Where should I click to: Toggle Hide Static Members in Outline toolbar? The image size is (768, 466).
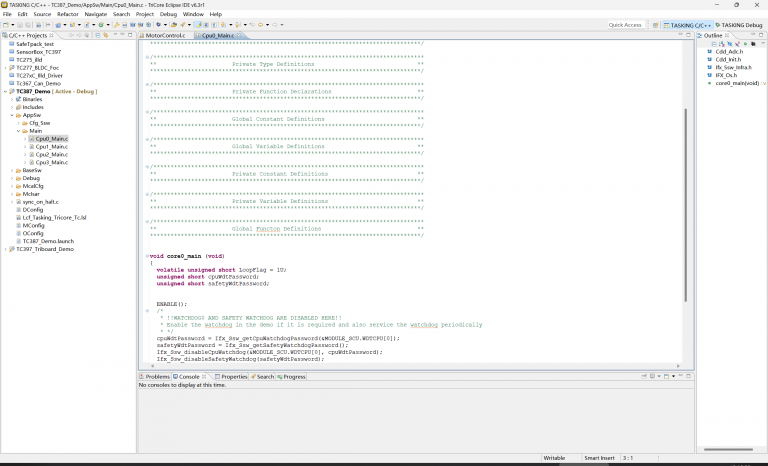coord(737,44)
